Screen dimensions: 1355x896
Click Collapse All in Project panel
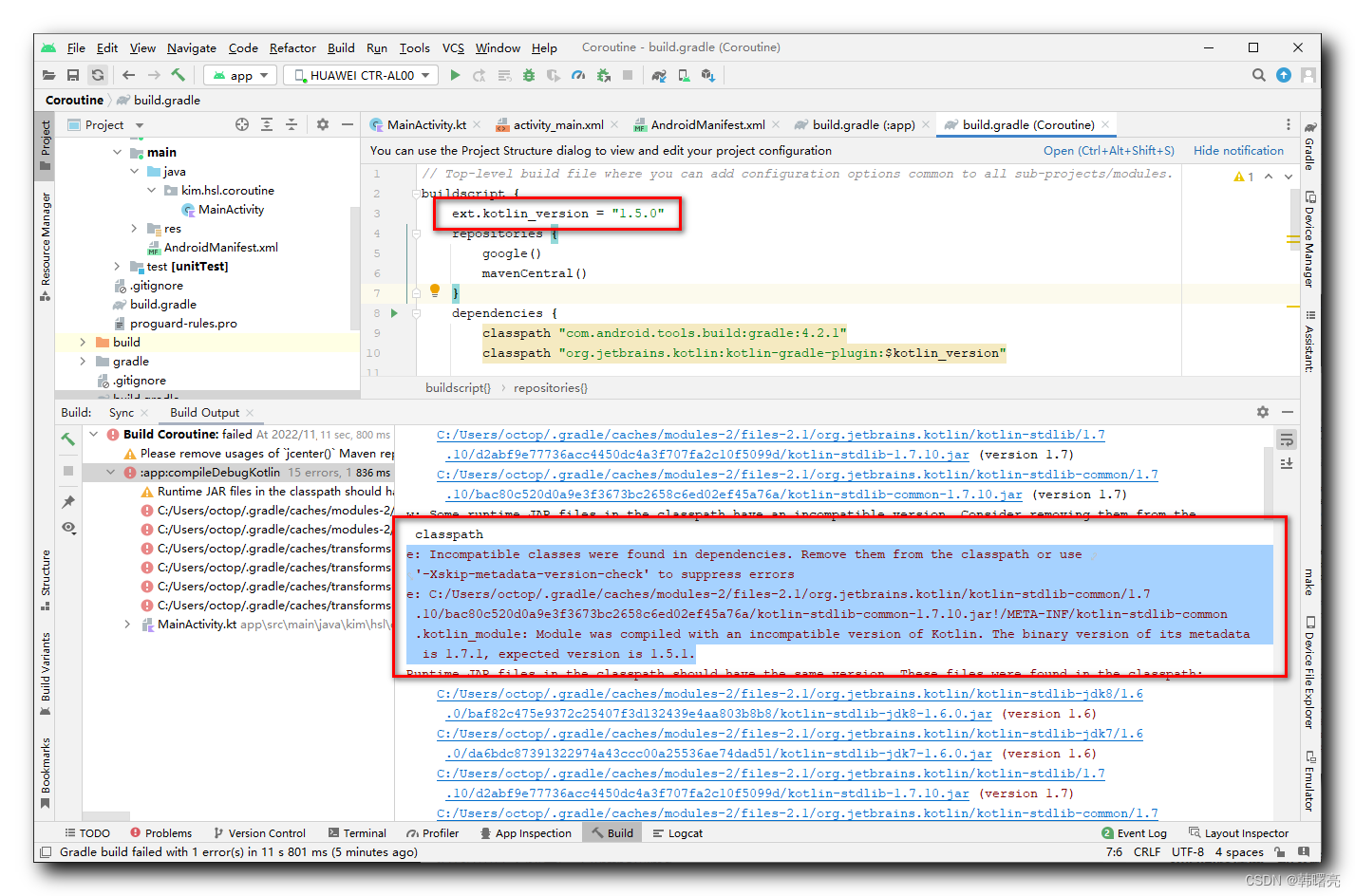[292, 124]
